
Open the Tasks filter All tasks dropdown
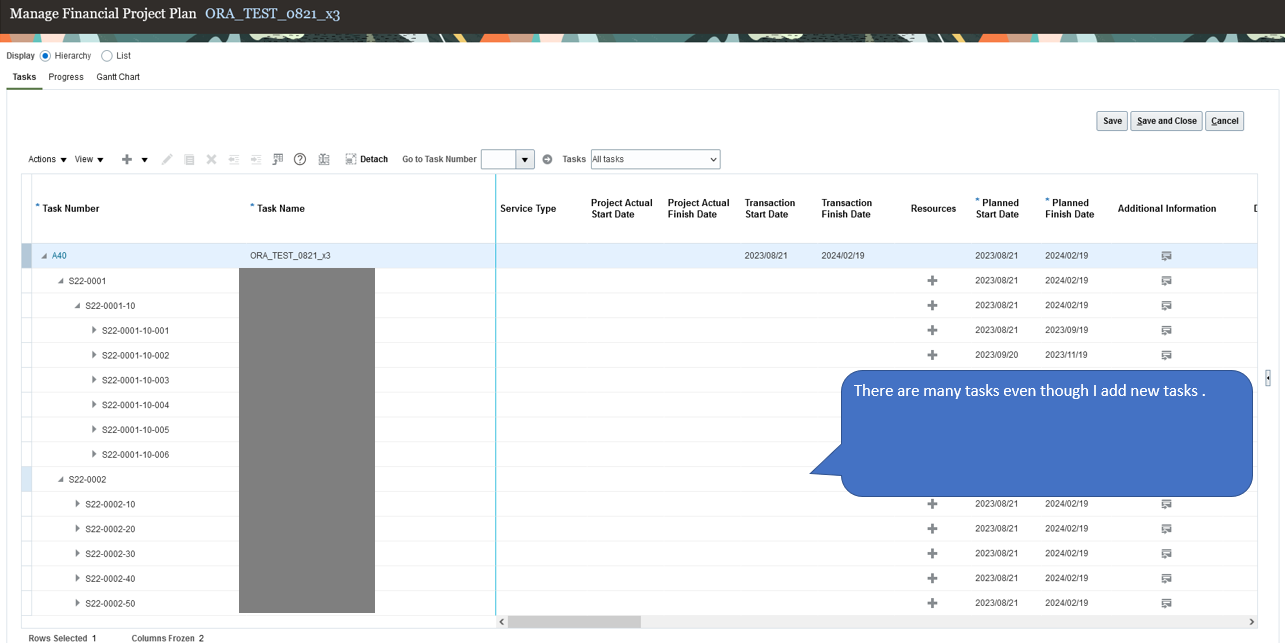(x=655, y=159)
